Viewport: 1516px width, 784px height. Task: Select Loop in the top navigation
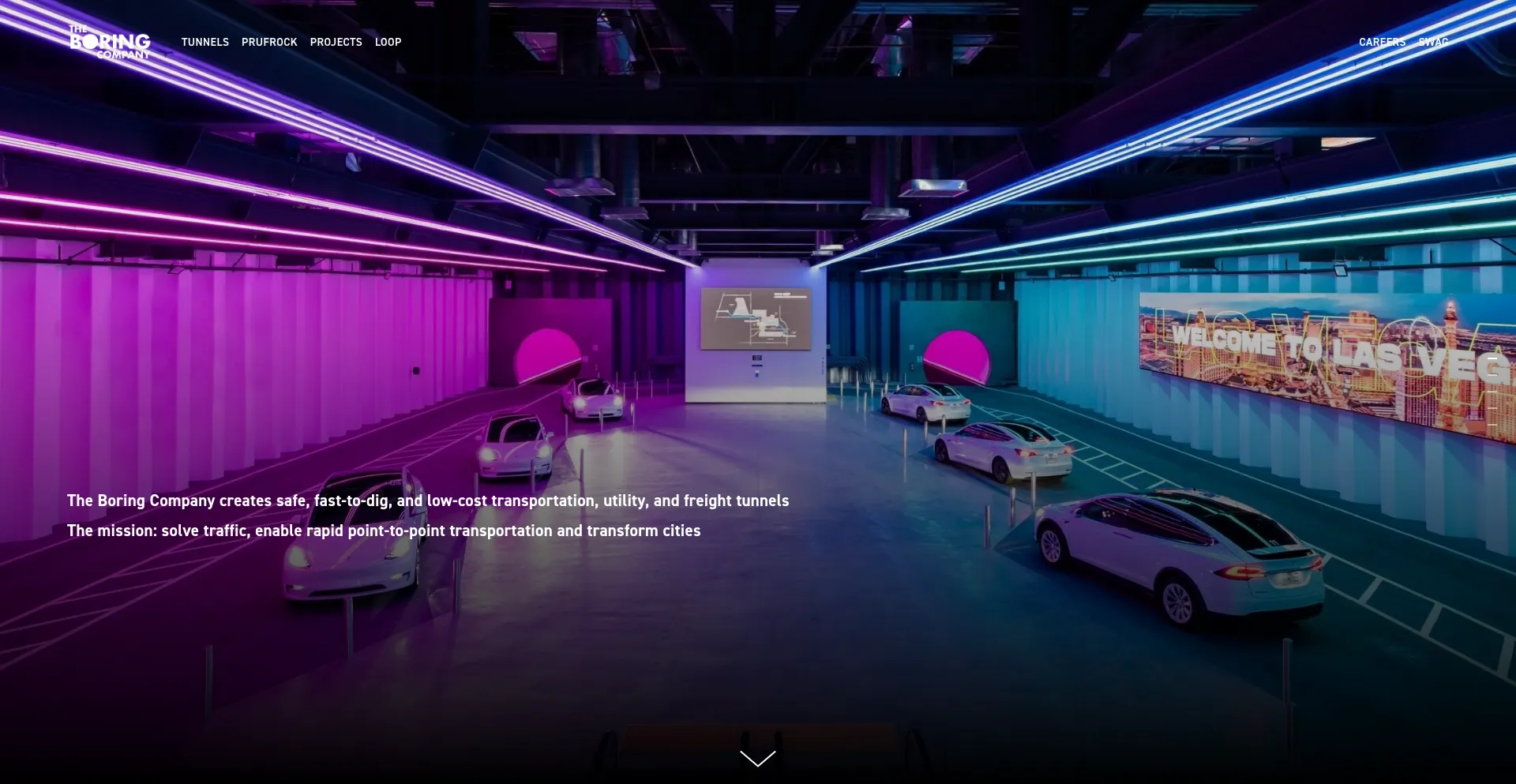click(x=388, y=43)
